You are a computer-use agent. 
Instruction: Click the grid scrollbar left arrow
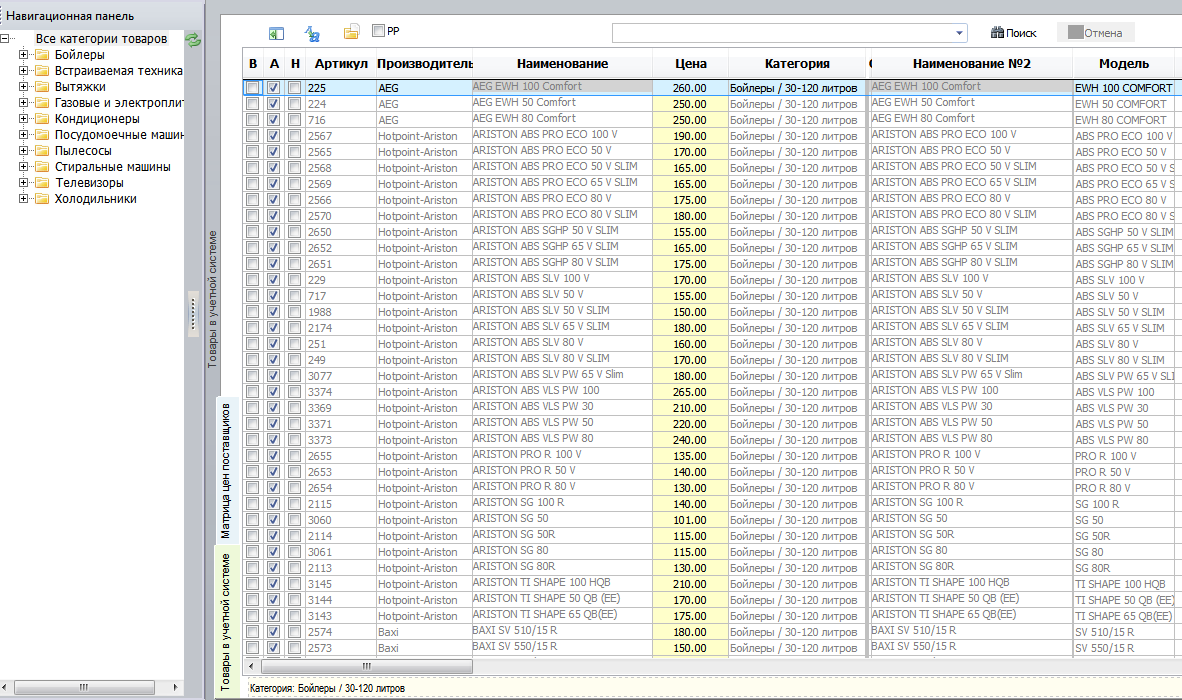coord(252,666)
